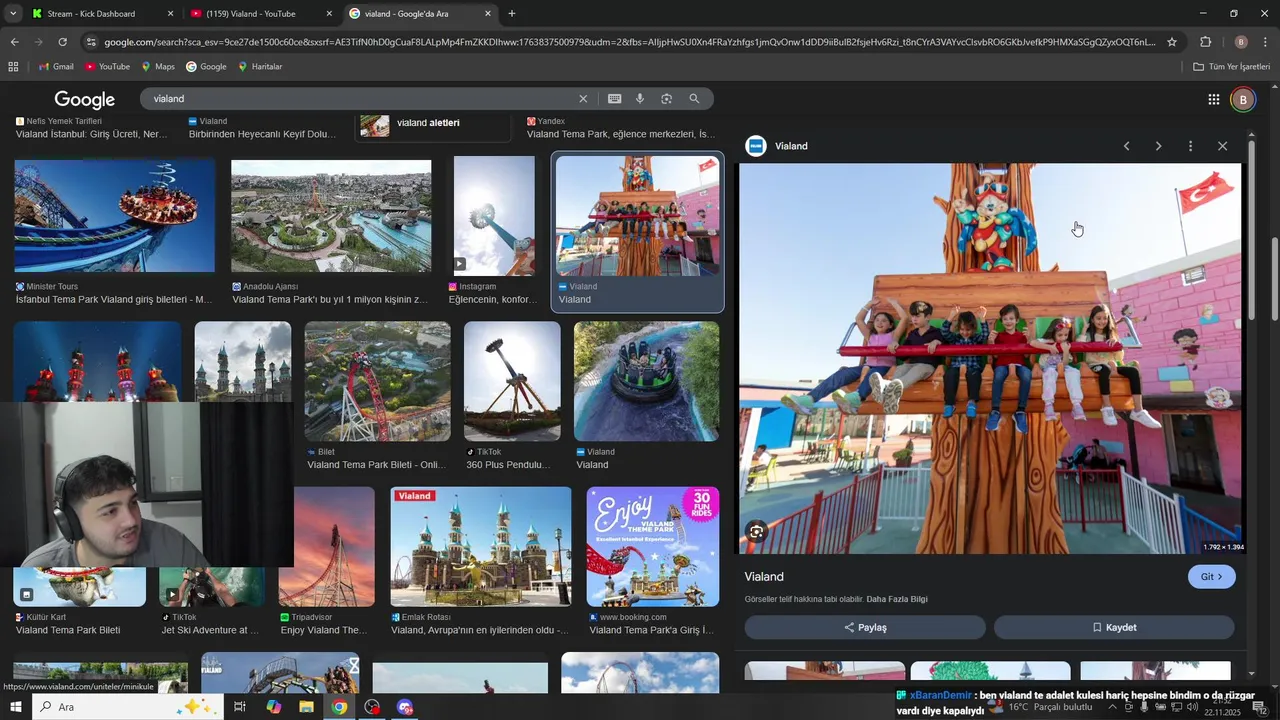Open the Maps bookmark
The height and width of the screenshot is (720, 1280).
[x=158, y=67]
